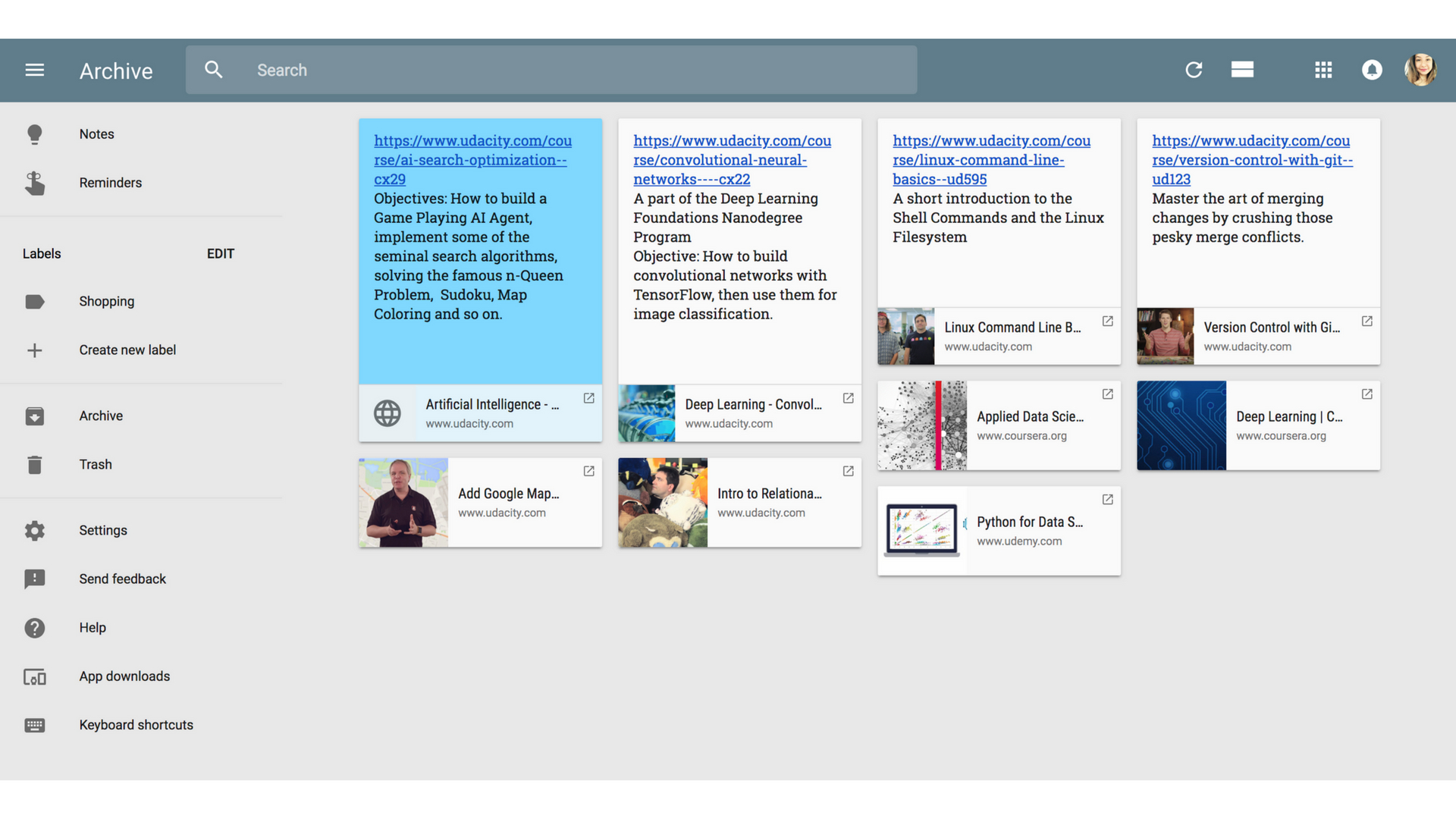Open Settings in the sidebar

(103, 531)
